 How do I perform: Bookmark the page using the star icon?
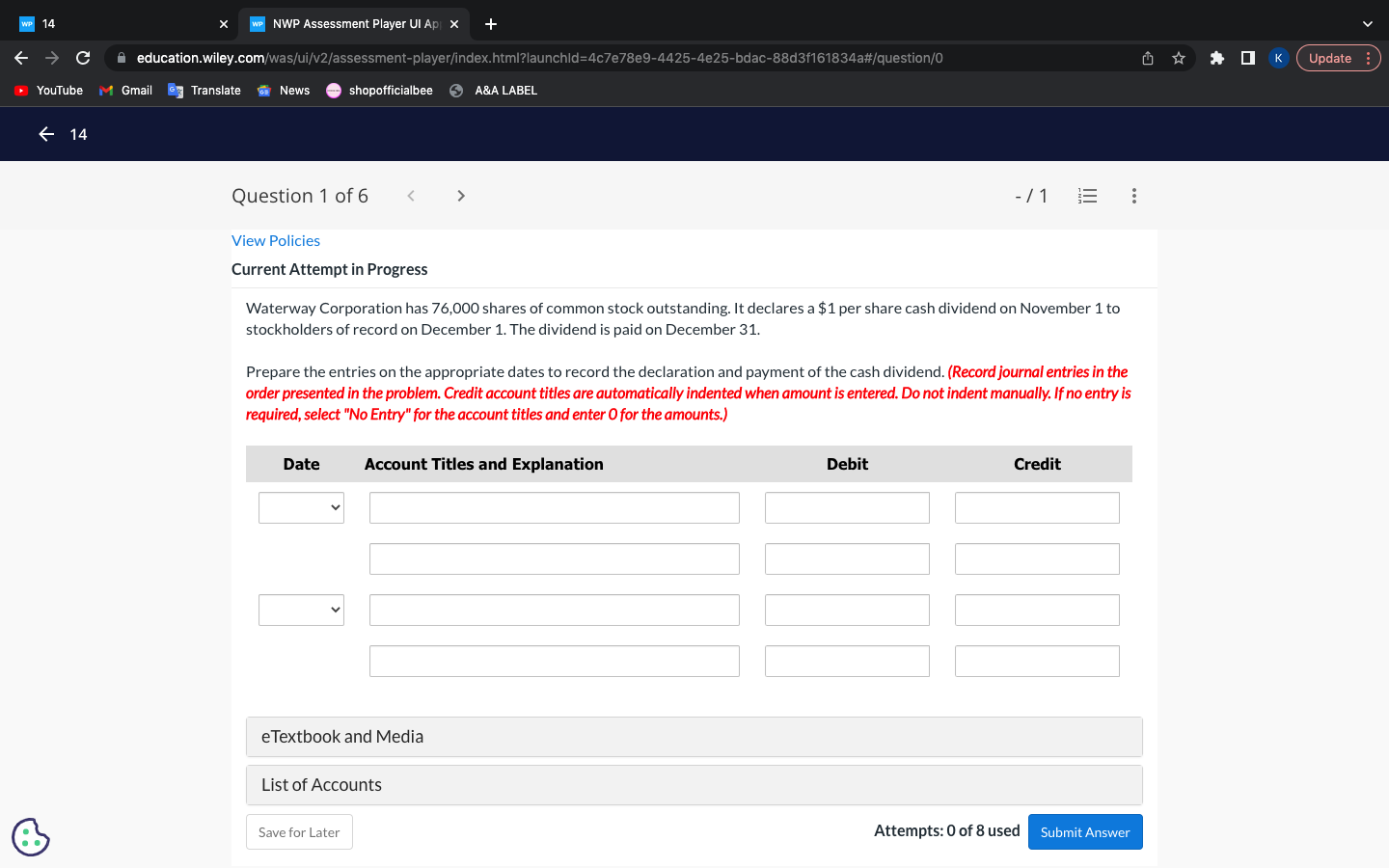[x=1178, y=58]
